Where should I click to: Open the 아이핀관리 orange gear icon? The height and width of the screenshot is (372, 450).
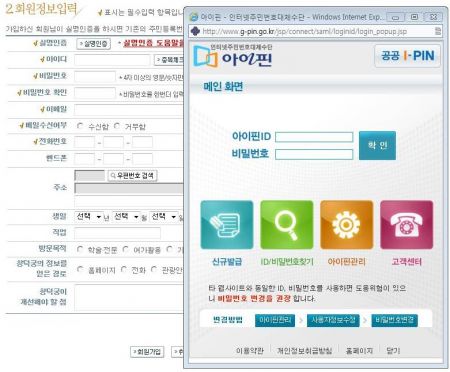pyautogui.click(x=346, y=225)
